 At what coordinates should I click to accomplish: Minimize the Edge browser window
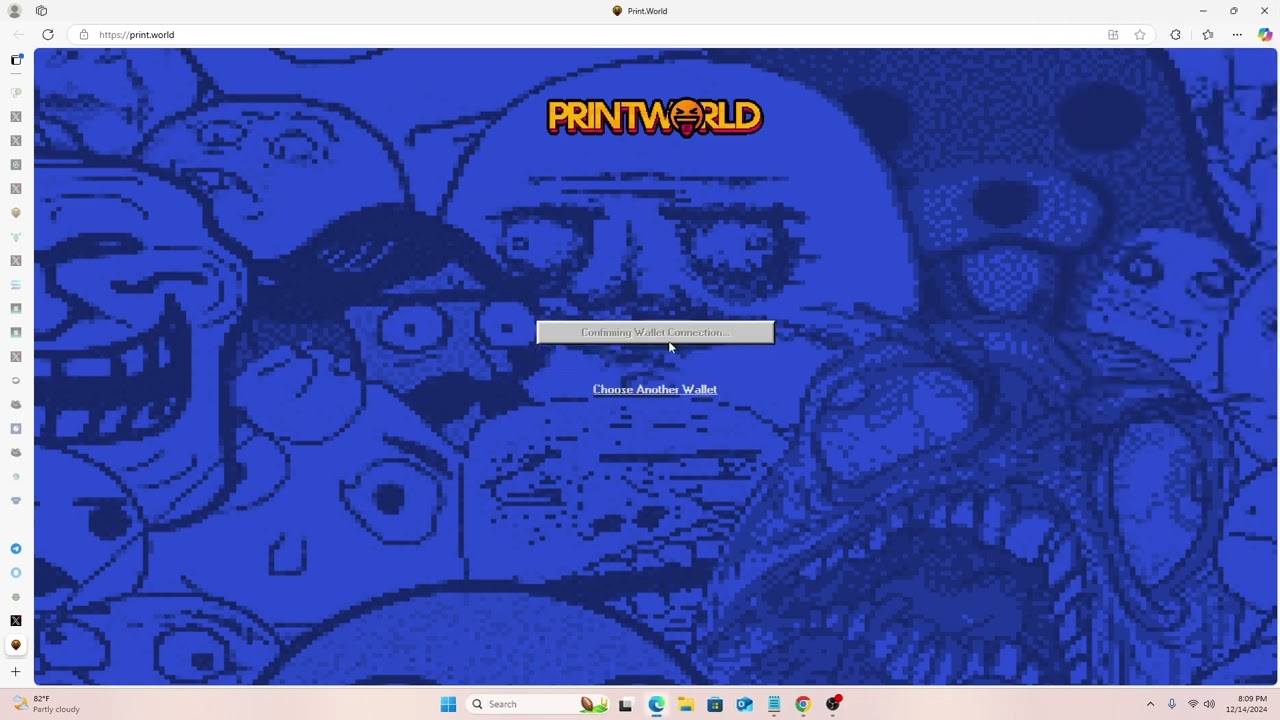click(x=1203, y=11)
